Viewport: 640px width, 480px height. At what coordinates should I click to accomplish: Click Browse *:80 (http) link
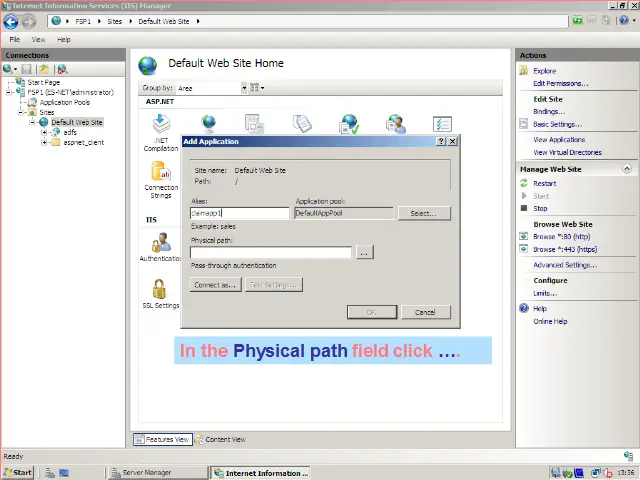pyautogui.click(x=562, y=236)
